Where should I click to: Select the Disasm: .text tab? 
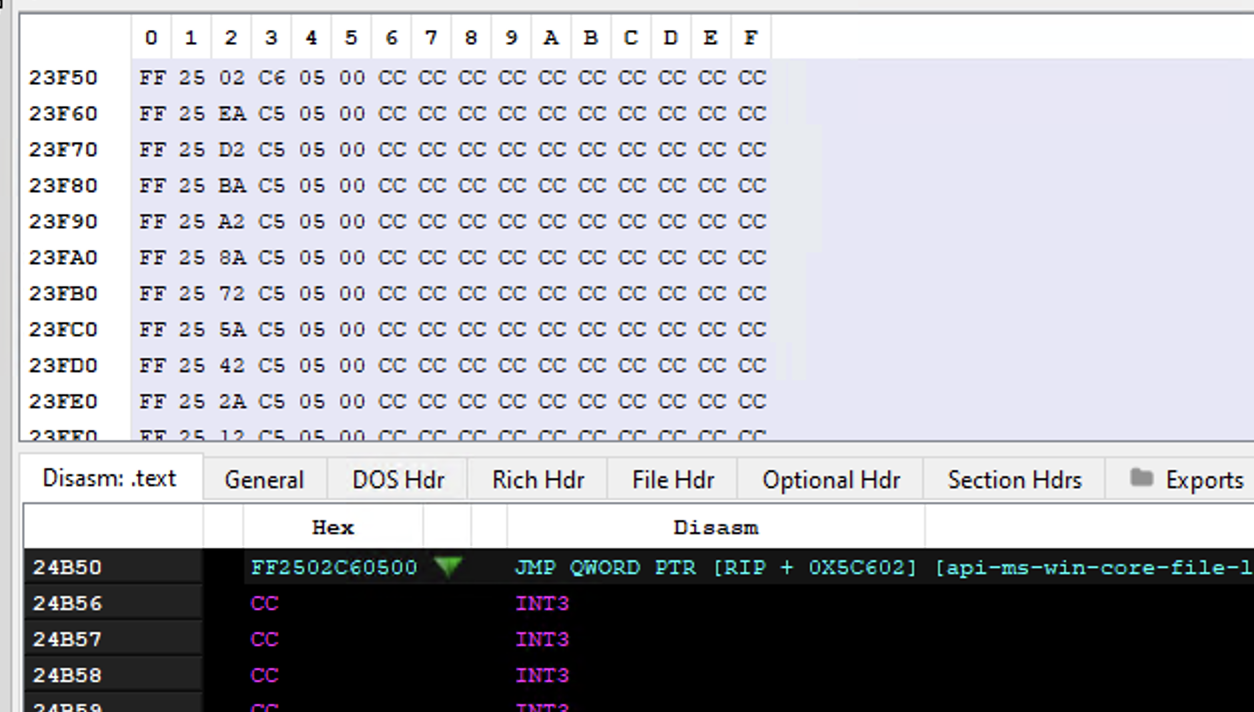110,478
